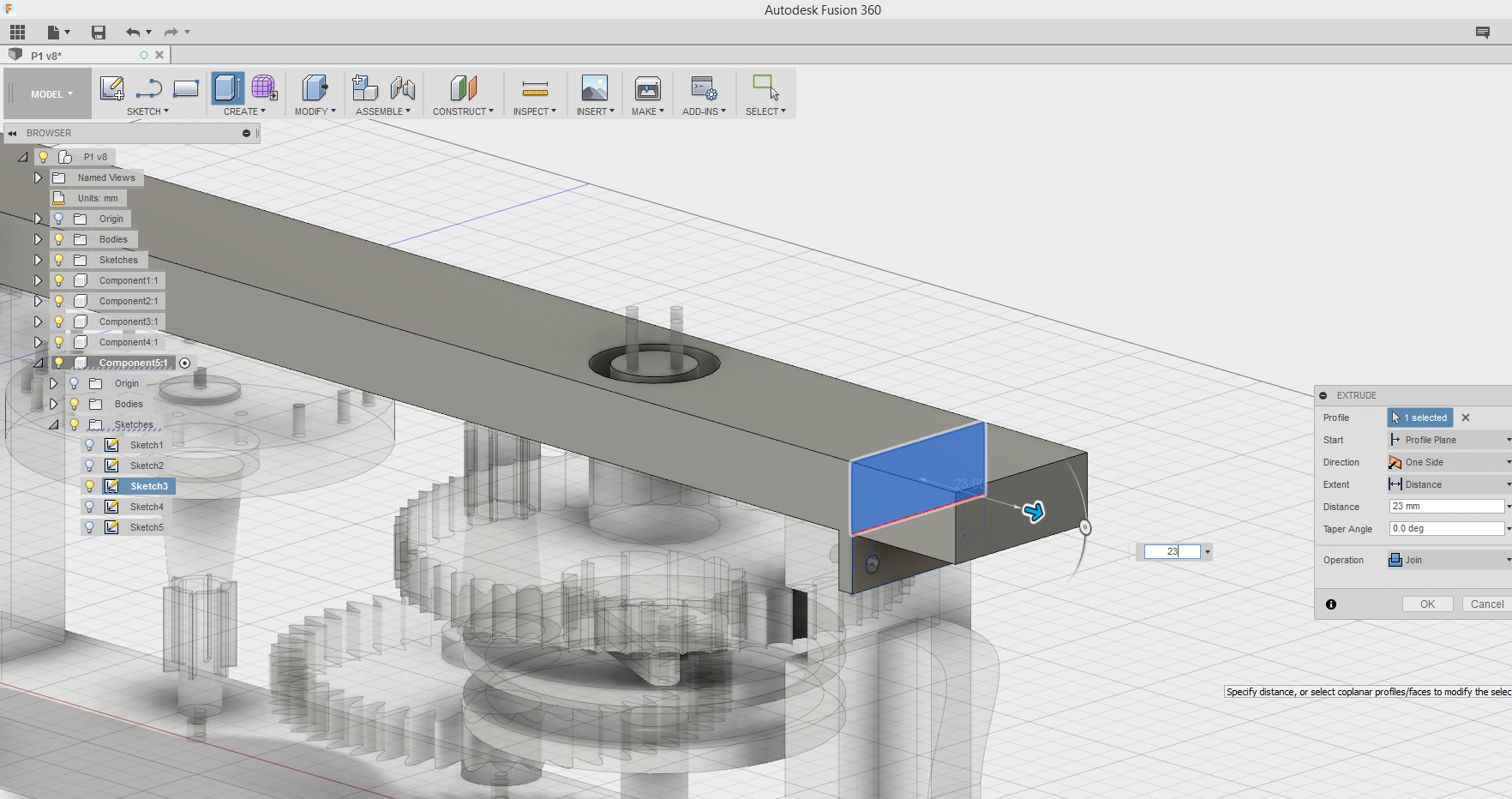Image resolution: width=1512 pixels, height=799 pixels.
Task: Click the Measure inspect icon
Action: (x=535, y=88)
